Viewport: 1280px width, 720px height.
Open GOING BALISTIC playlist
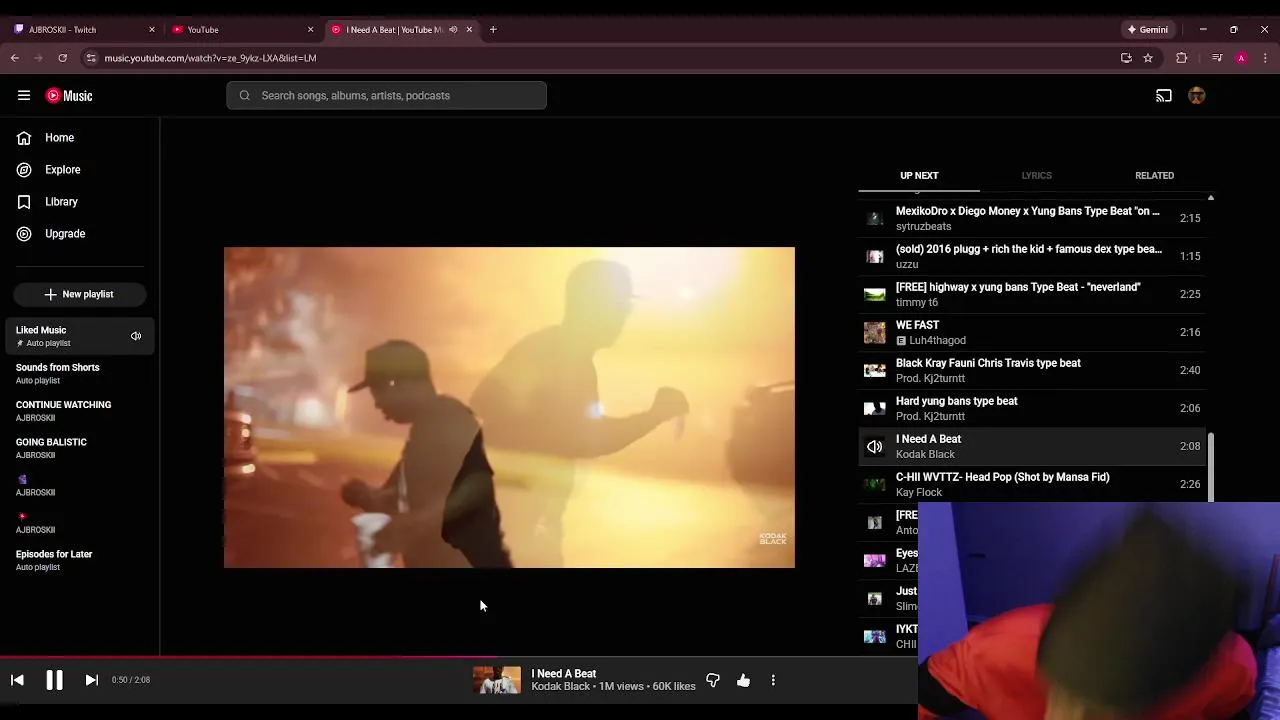pos(80,448)
